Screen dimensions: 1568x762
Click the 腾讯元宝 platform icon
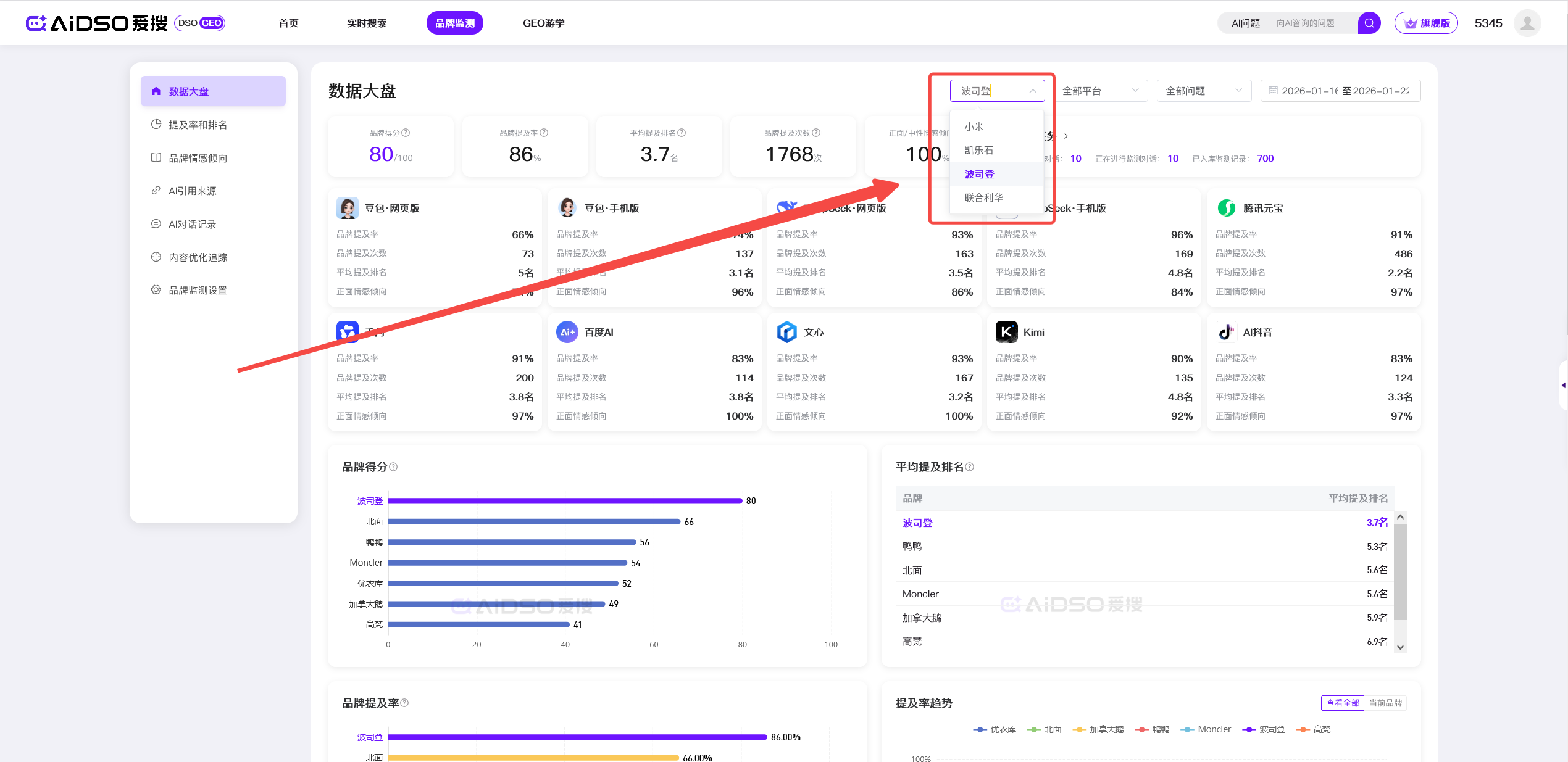pos(1226,208)
